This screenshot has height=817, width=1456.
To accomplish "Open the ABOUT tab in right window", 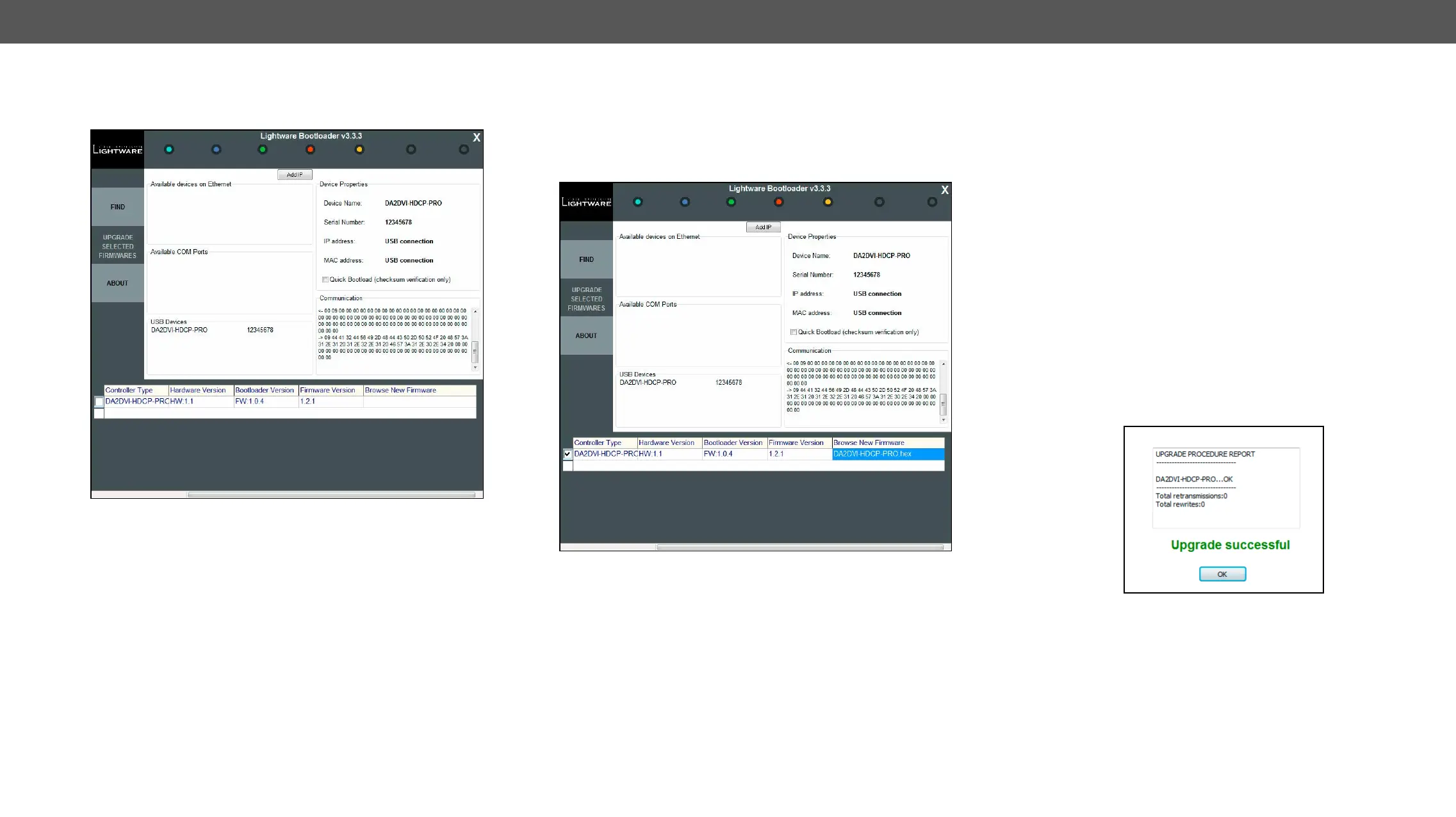I will (x=587, y=336).
